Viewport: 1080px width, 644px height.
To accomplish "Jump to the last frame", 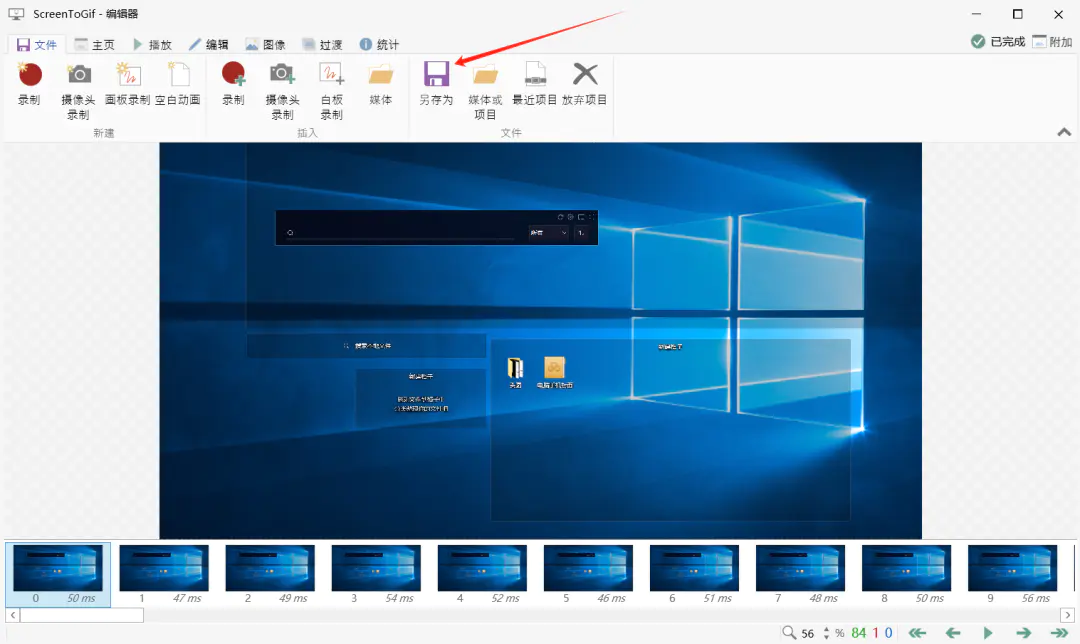I will (1059, 633).
